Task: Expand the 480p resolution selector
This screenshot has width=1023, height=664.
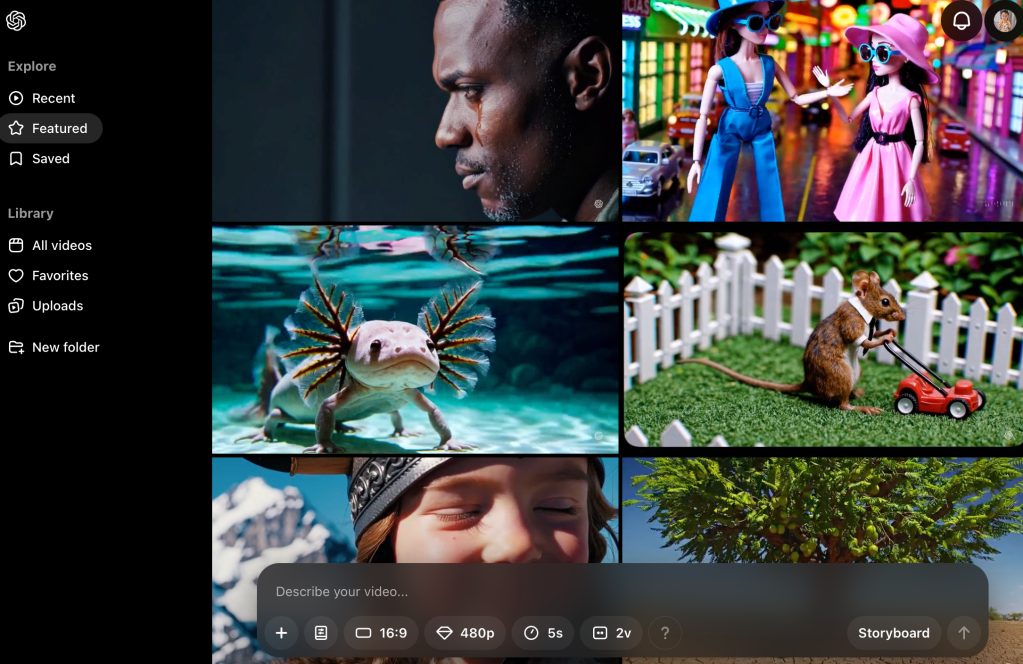Action: tap(465, 633)
